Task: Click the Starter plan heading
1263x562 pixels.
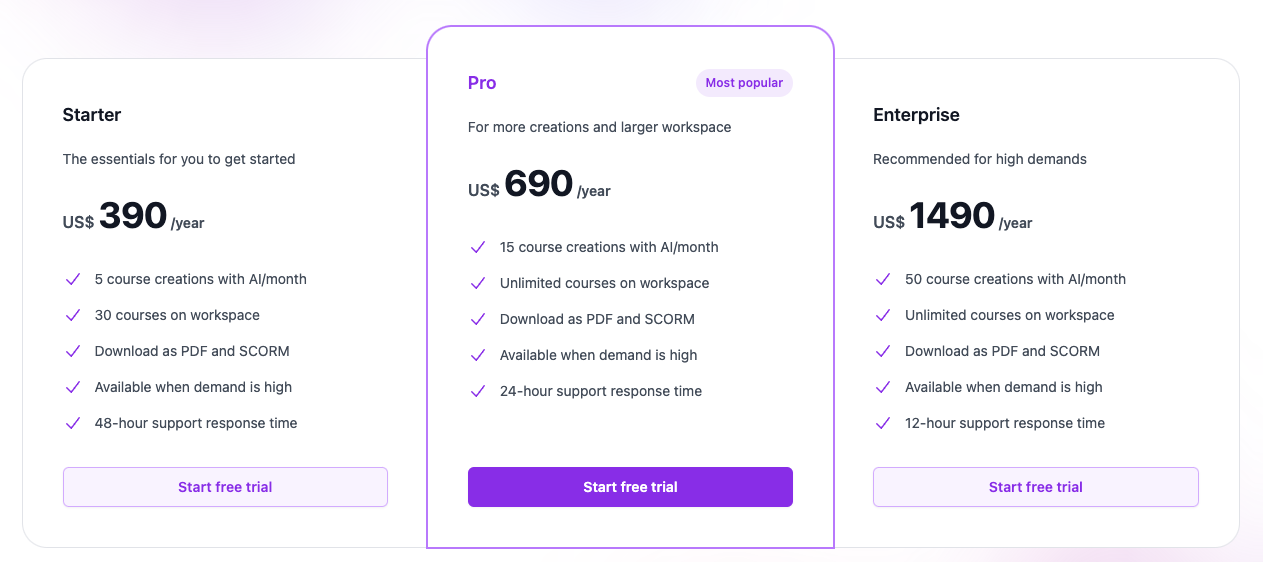Action: (92, 115)
